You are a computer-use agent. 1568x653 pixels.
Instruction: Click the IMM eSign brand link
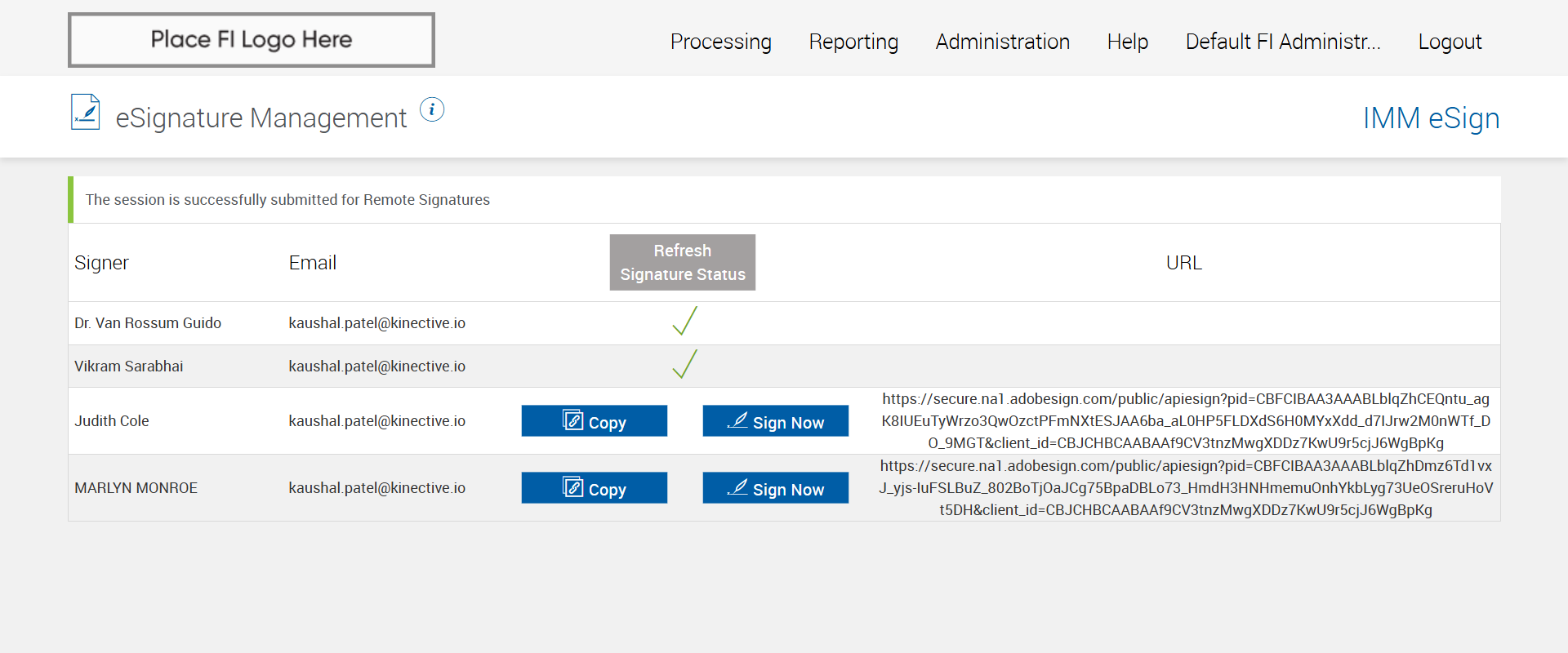[x=1431, y=118]
